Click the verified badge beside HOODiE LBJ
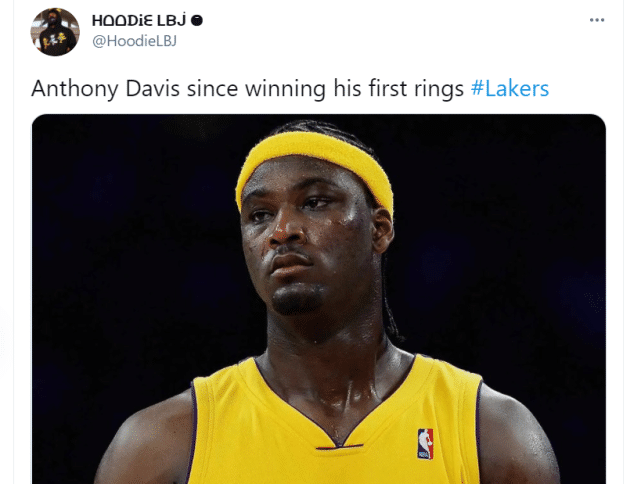Screen dimensions: 641x484 point(197,20)
